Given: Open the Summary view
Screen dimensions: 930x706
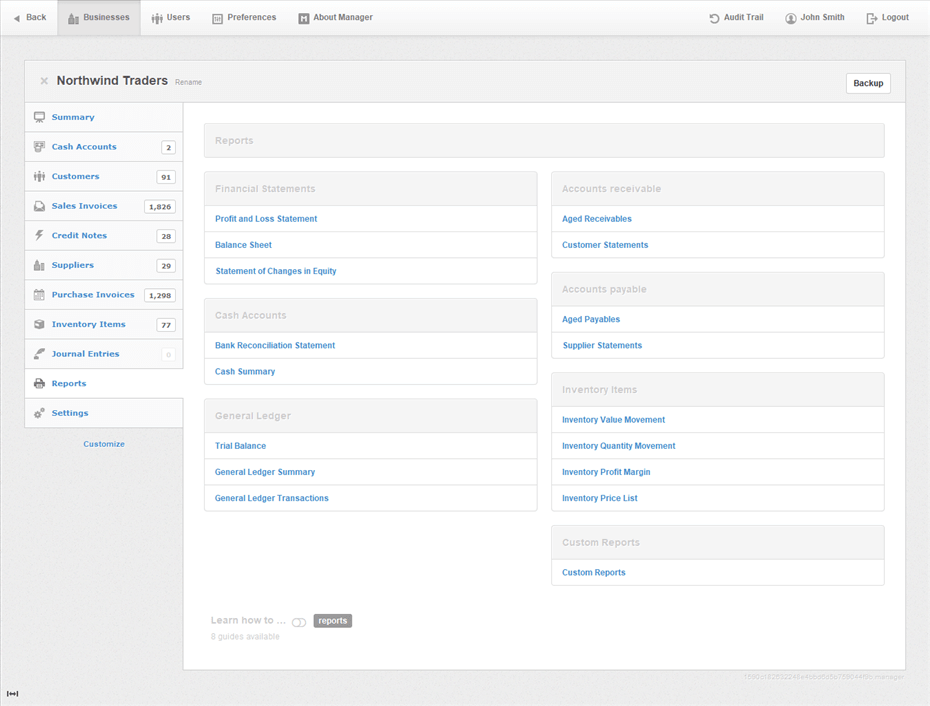Looking at the screenshot, I should click(x=73, y=117).
